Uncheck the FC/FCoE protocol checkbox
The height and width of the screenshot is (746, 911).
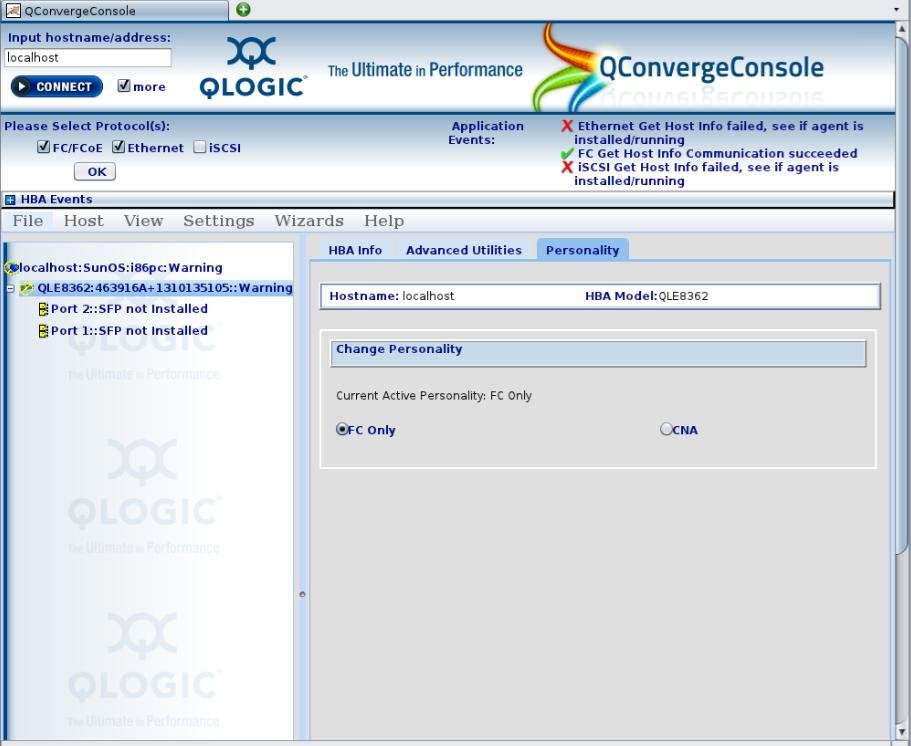click(x=43, y=147)
